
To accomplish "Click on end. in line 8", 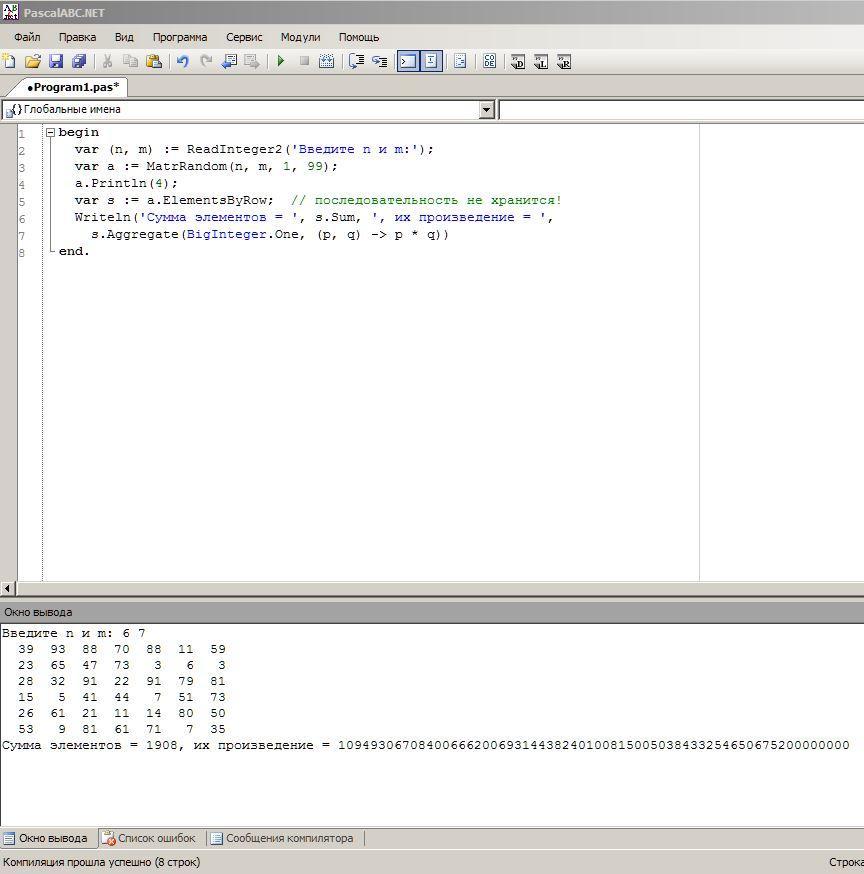I will coord(74,251).
